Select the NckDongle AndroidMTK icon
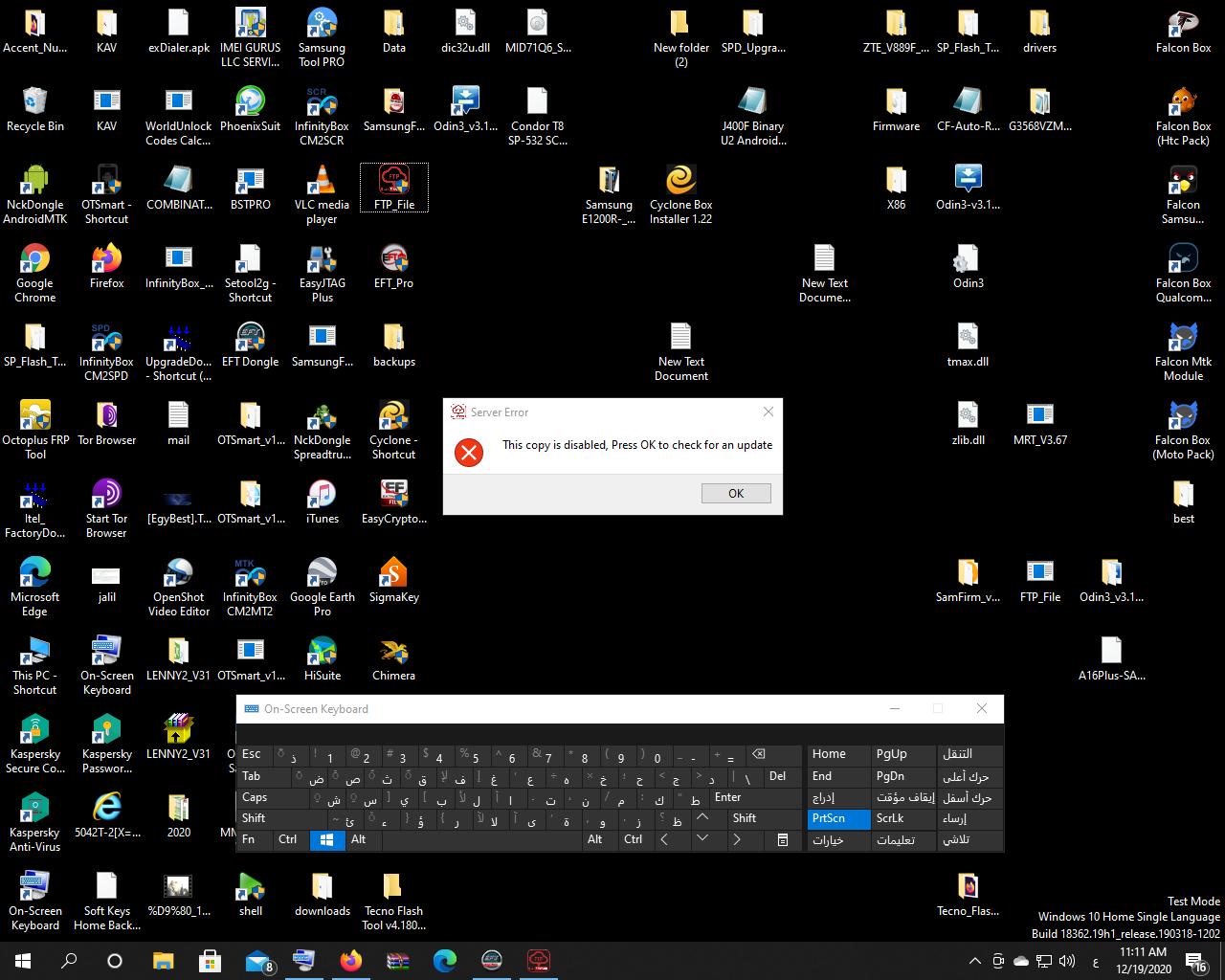The height and width of the screenshot is (980, 1225). click(35, 193)
